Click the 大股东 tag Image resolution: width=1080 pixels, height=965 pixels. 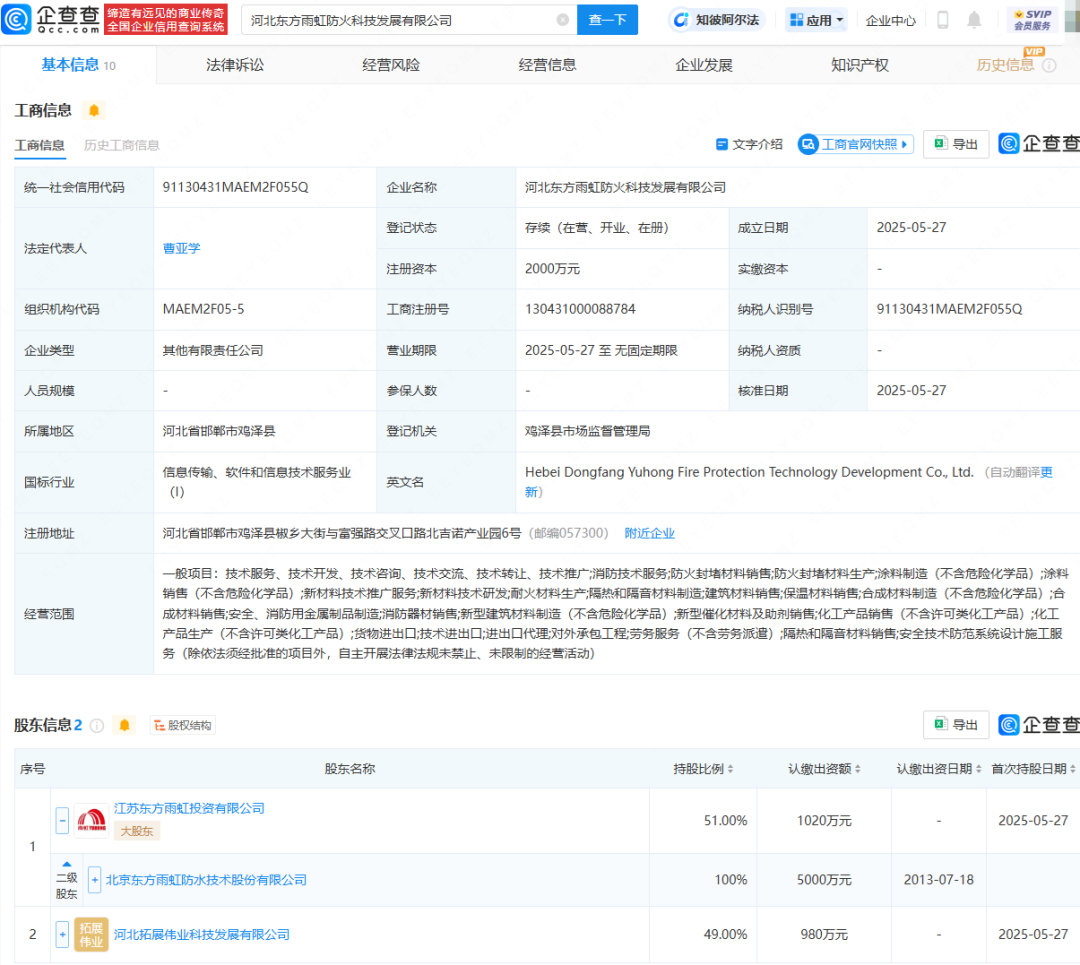pyautogui.click(x=137, y=831)
